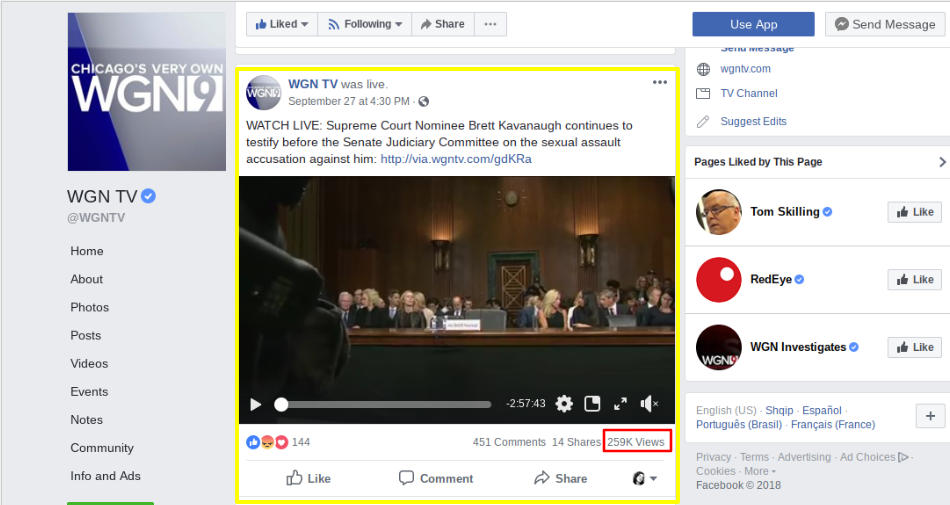Open the Following dropdown

365,24
